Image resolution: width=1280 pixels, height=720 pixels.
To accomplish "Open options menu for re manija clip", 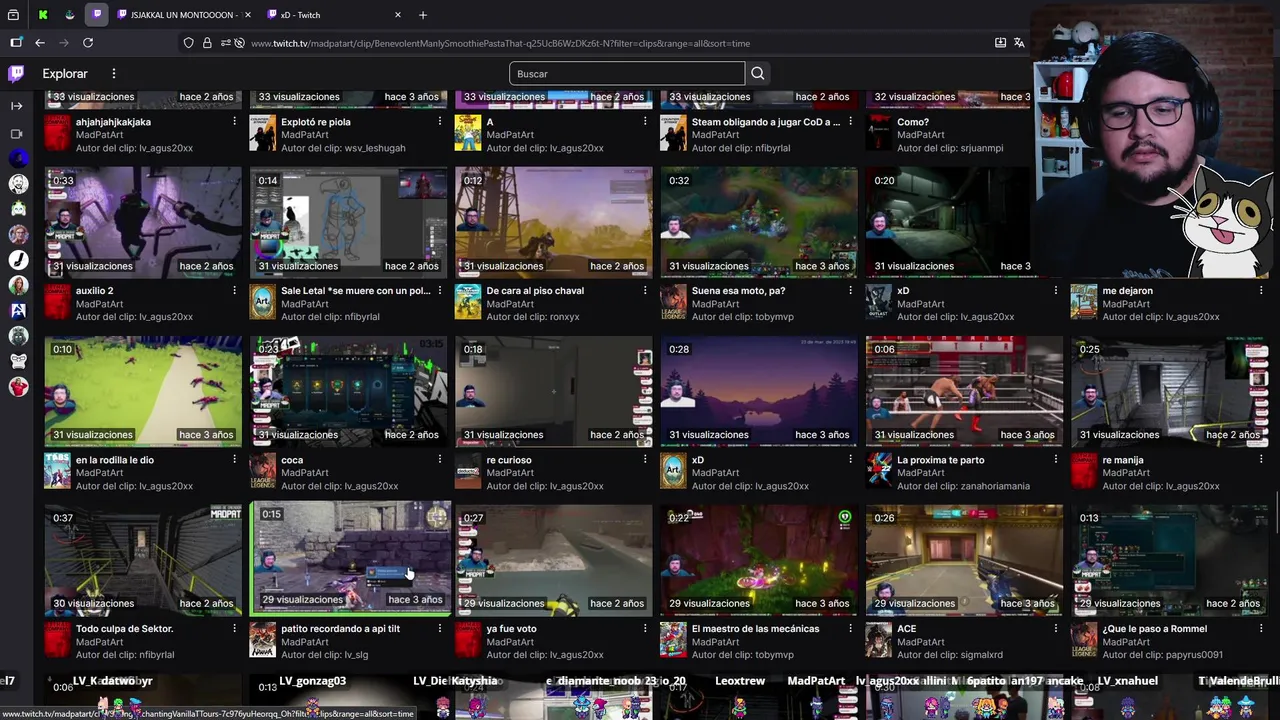I will pos(1261,459).
